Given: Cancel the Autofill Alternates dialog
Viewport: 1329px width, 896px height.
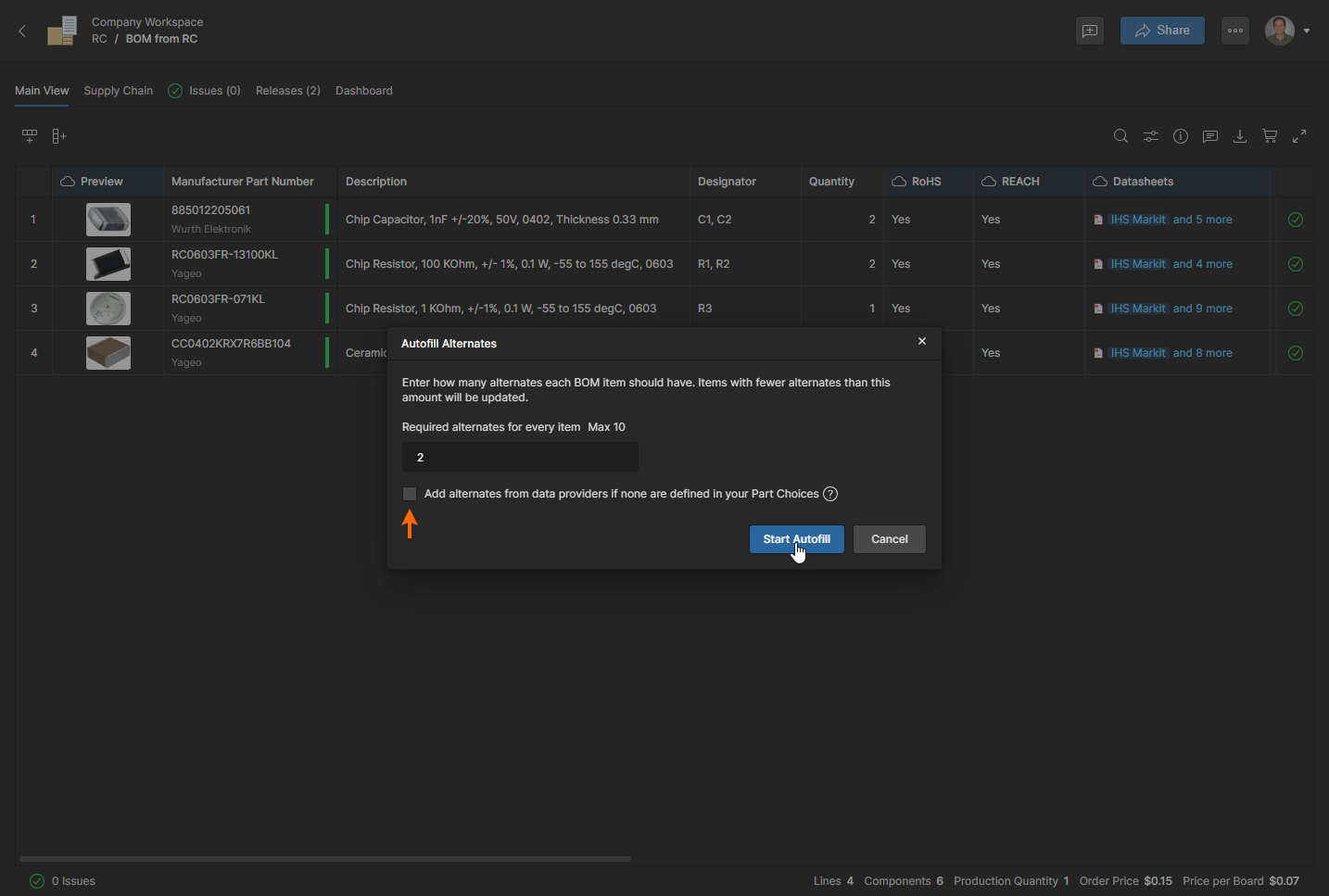Looking at the screenshot, I should tap(889, 539).
